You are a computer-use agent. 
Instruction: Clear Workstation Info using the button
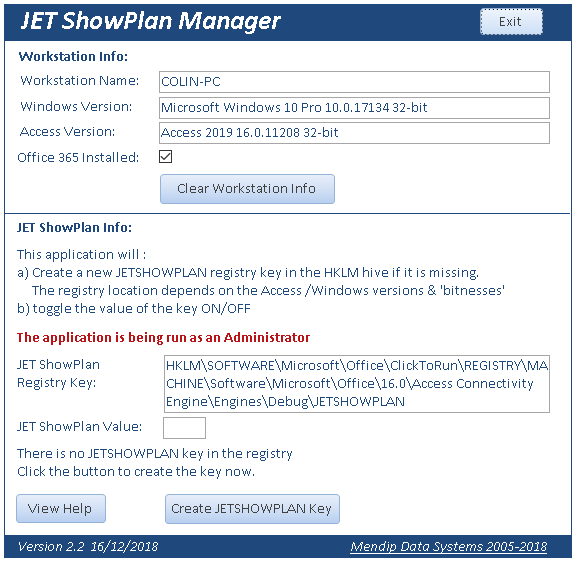coord(247,189)
